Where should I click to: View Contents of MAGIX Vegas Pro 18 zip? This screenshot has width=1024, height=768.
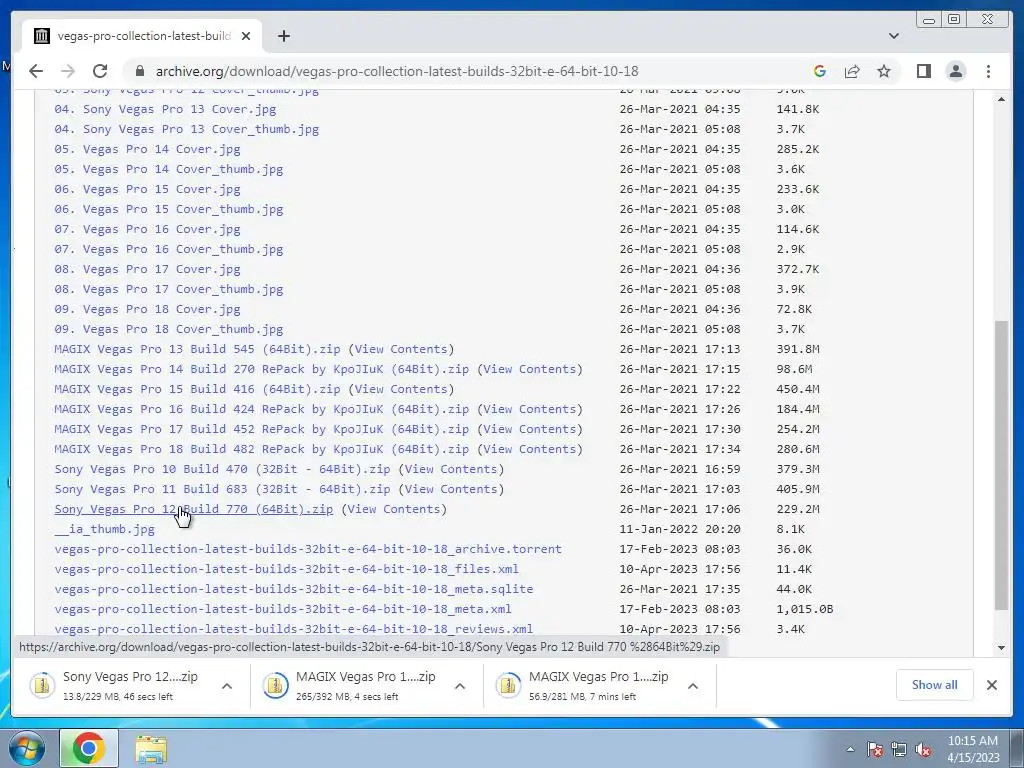tap(530, 449)
